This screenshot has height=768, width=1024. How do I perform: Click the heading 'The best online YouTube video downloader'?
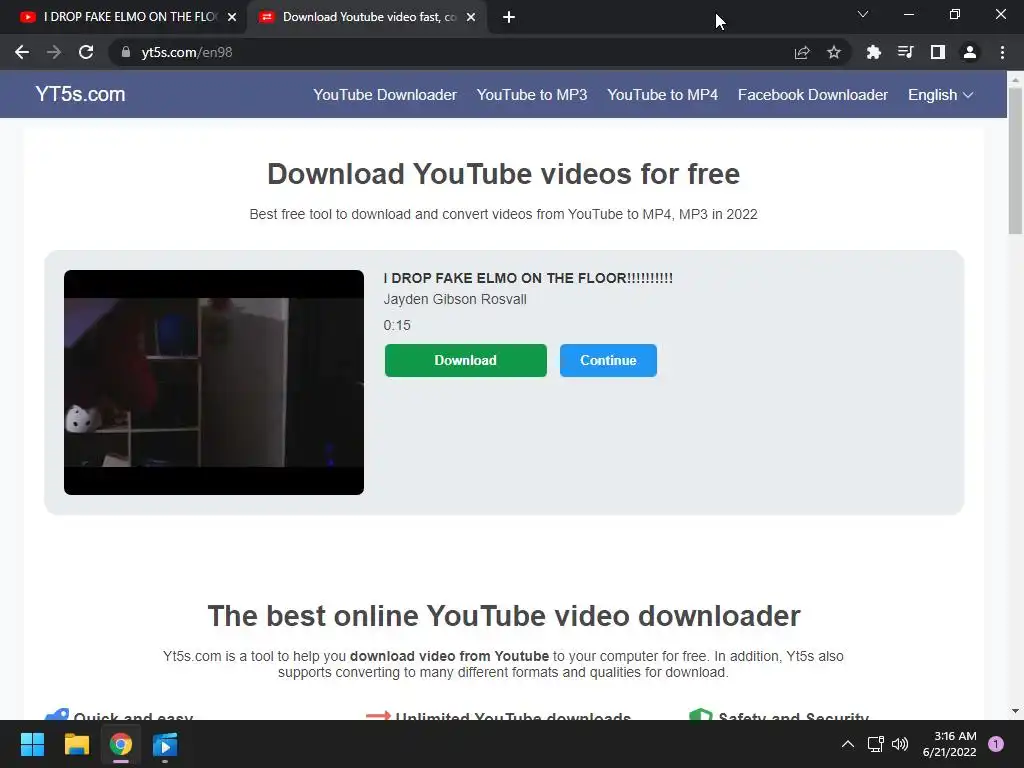click(504, 616)
